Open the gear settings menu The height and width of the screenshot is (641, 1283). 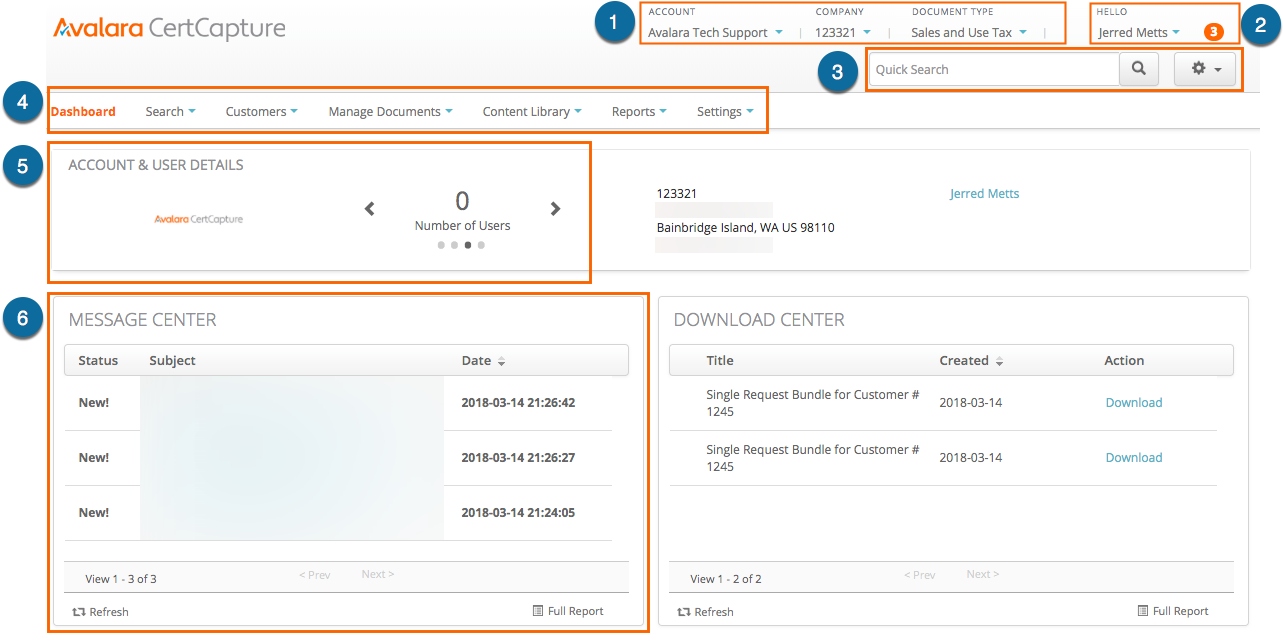pos(1205,69)
